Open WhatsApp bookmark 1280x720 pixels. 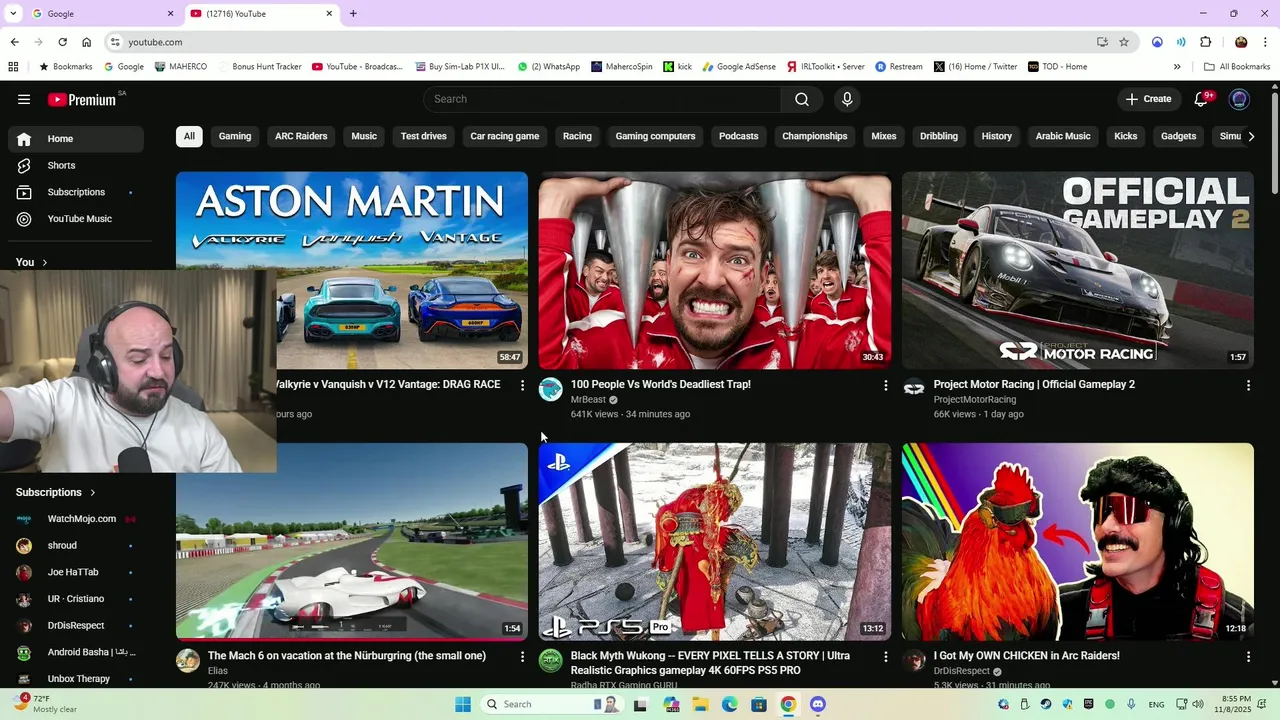[x=548, y=67]
